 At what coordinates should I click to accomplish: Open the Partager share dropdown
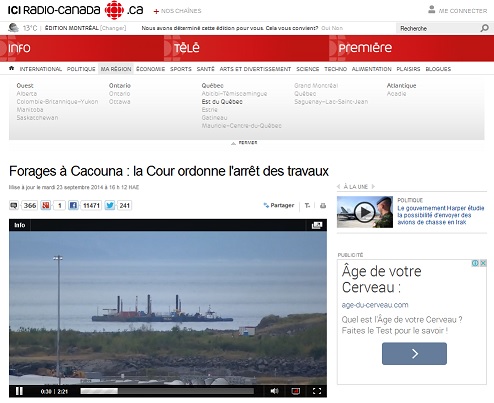coord(279,205)
